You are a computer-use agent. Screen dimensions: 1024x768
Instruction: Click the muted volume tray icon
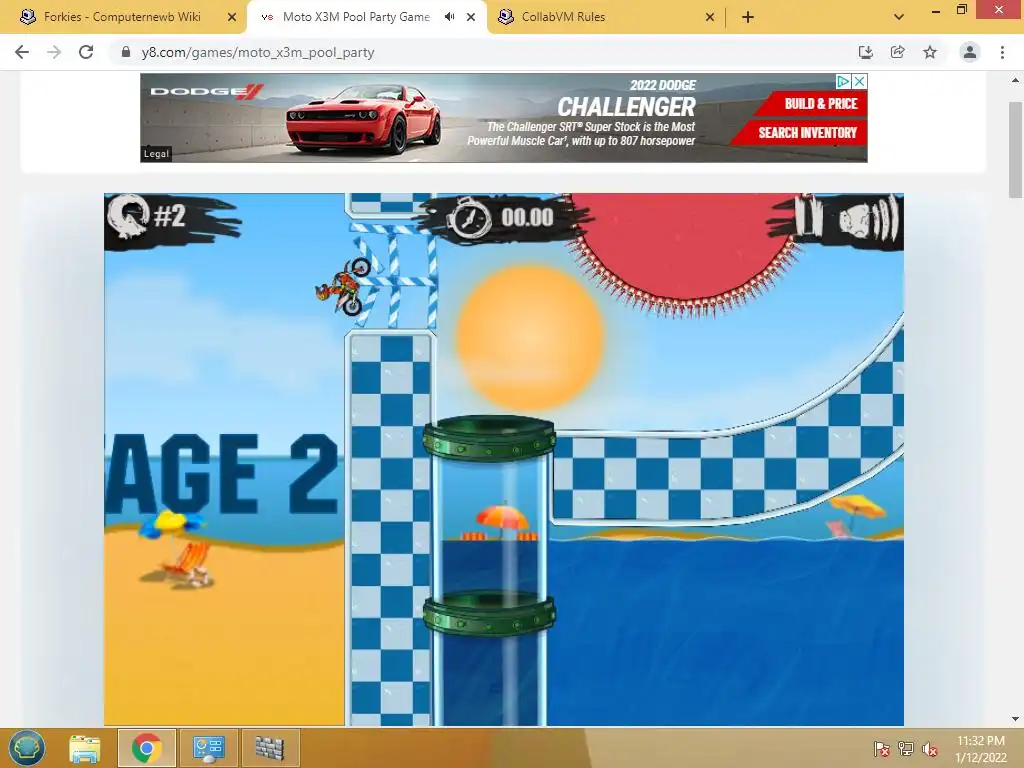(x=930, y=749)
